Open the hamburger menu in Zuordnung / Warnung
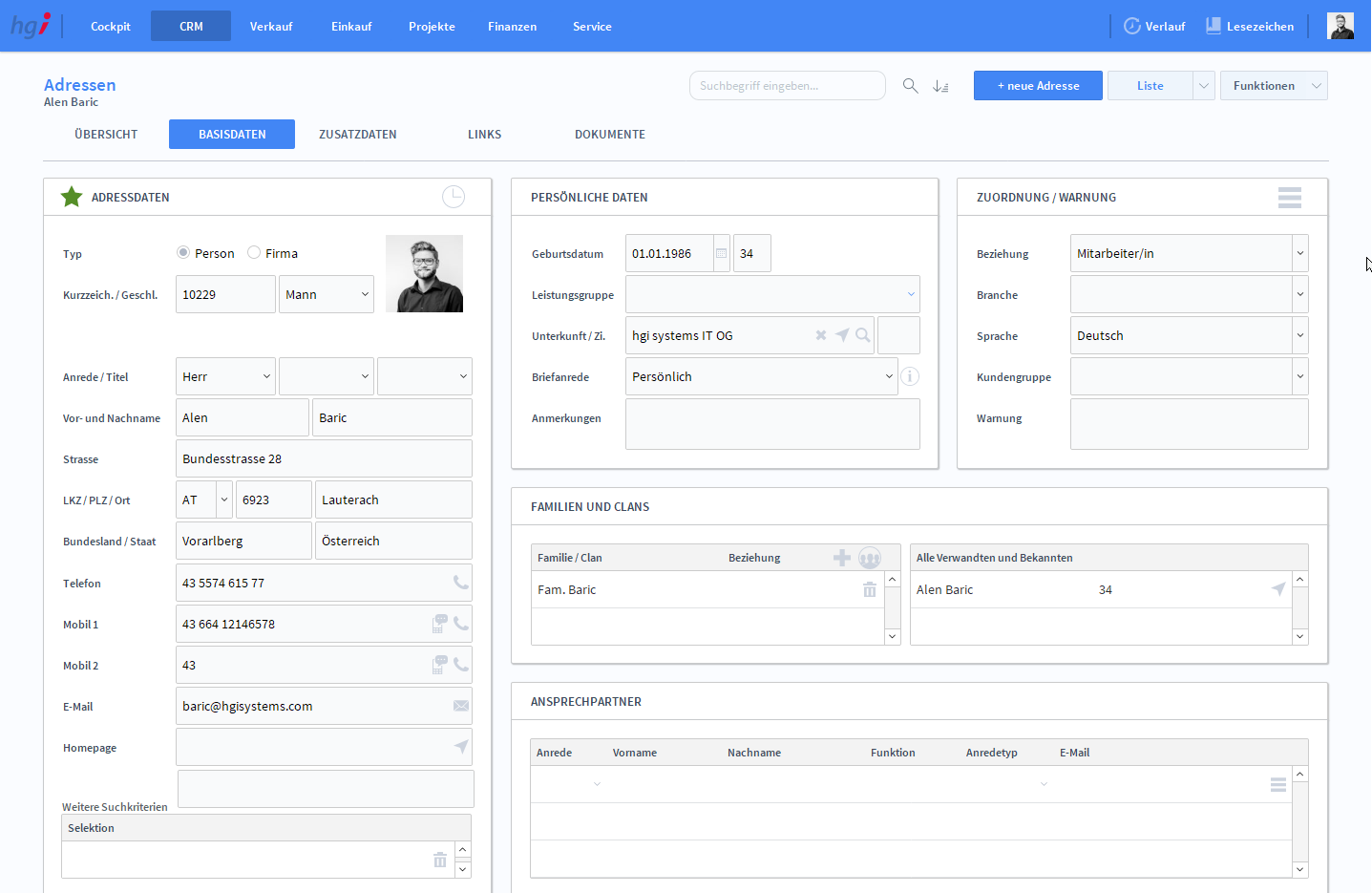The height and width of the screenshot is (893, 1372). 1289,197
